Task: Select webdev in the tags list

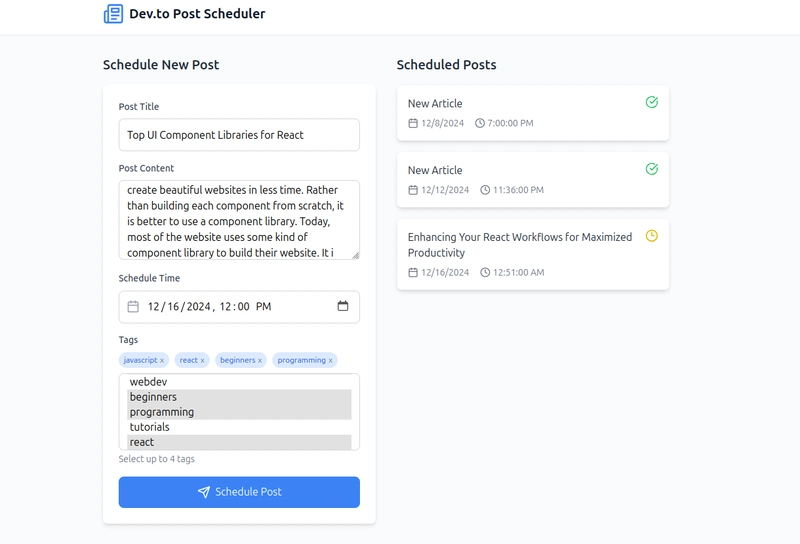Action: point(148,382)
